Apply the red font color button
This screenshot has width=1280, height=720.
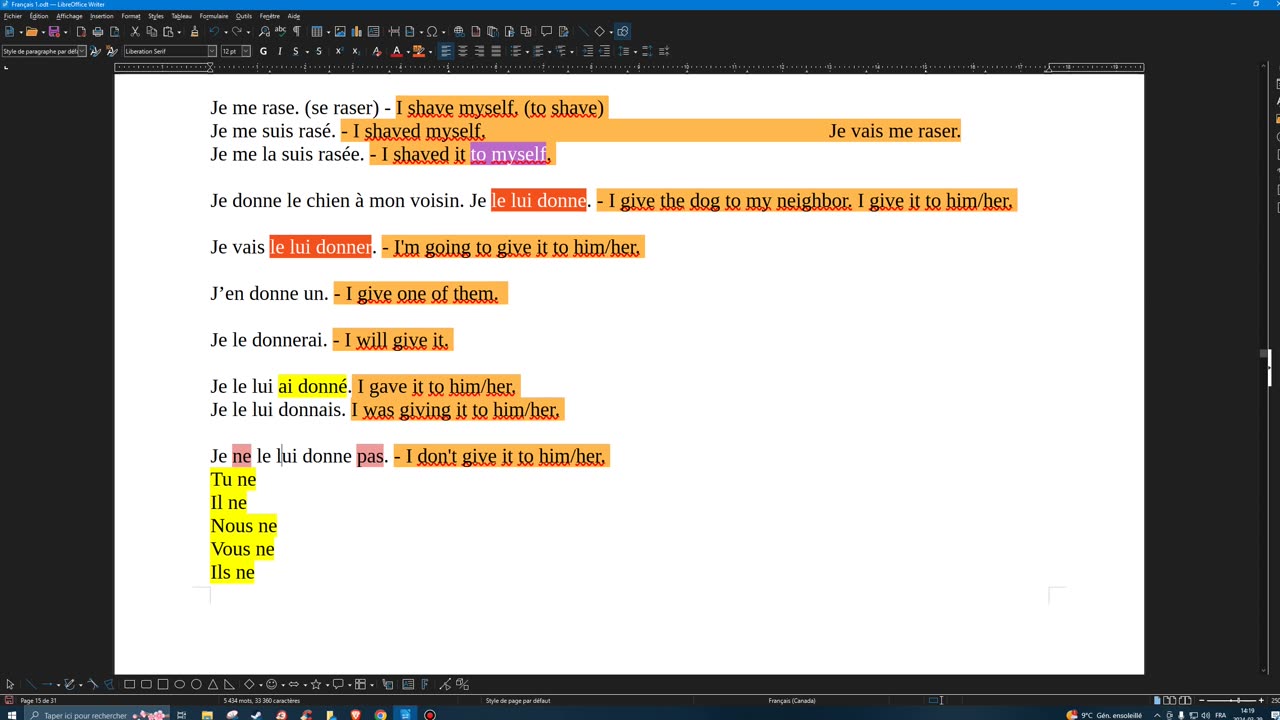pos(397,51)
